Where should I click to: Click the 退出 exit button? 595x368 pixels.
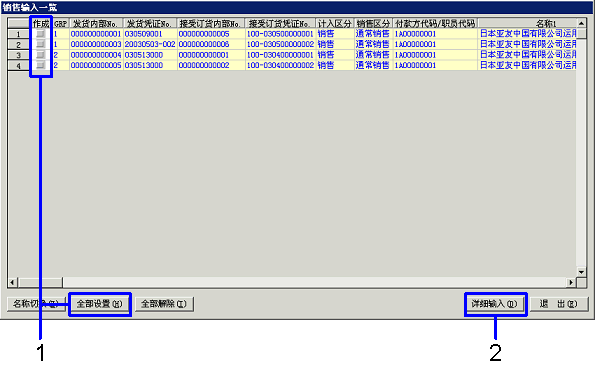coord(559,304)
